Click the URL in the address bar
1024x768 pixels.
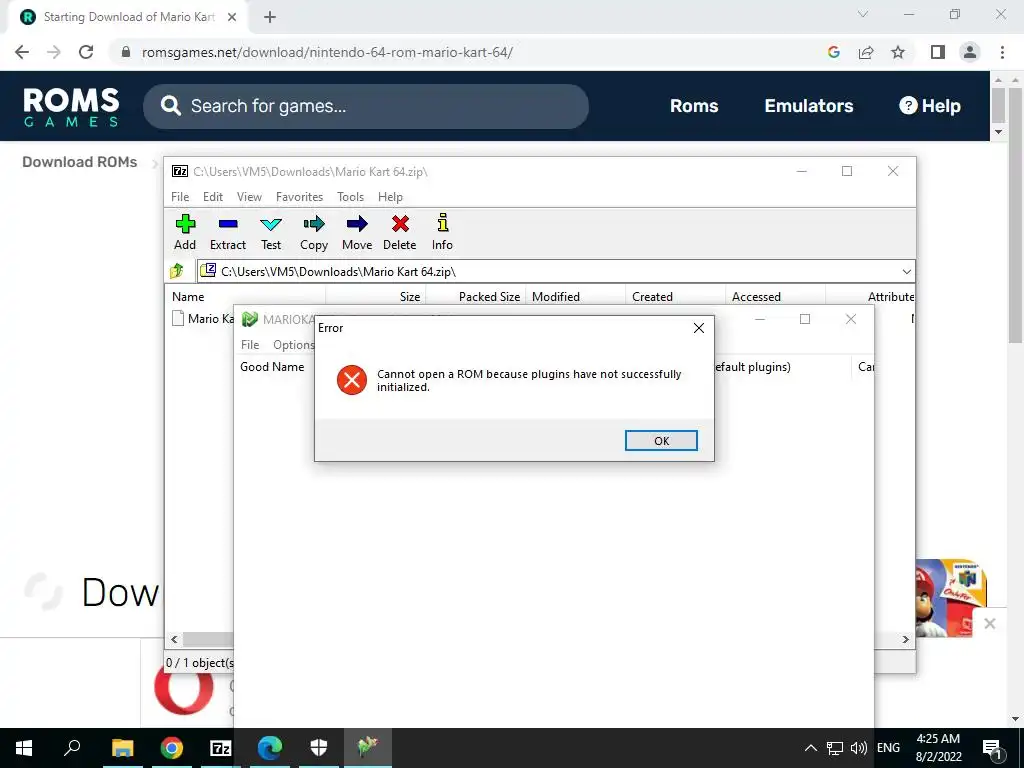327,52
